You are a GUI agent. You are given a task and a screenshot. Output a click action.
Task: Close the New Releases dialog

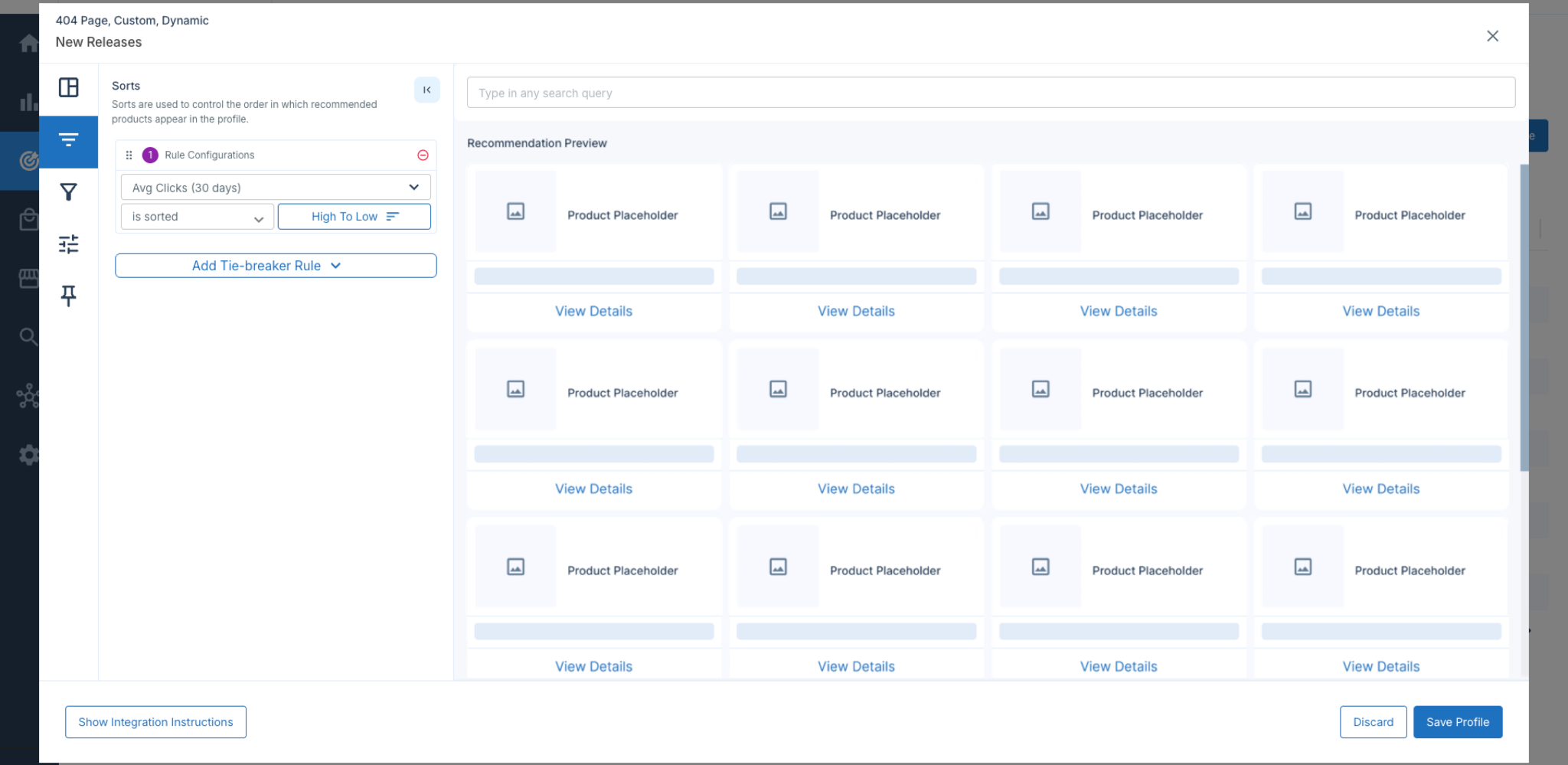pyautogui.click(x=1492, y=36)
